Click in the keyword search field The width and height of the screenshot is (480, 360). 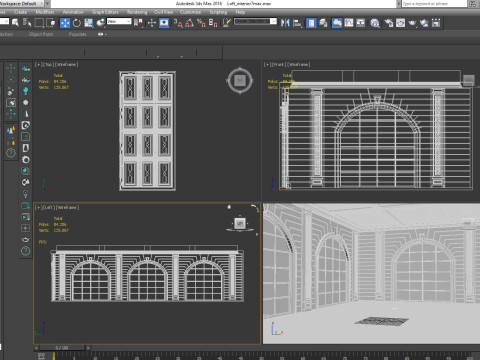(x=434, y=4)
